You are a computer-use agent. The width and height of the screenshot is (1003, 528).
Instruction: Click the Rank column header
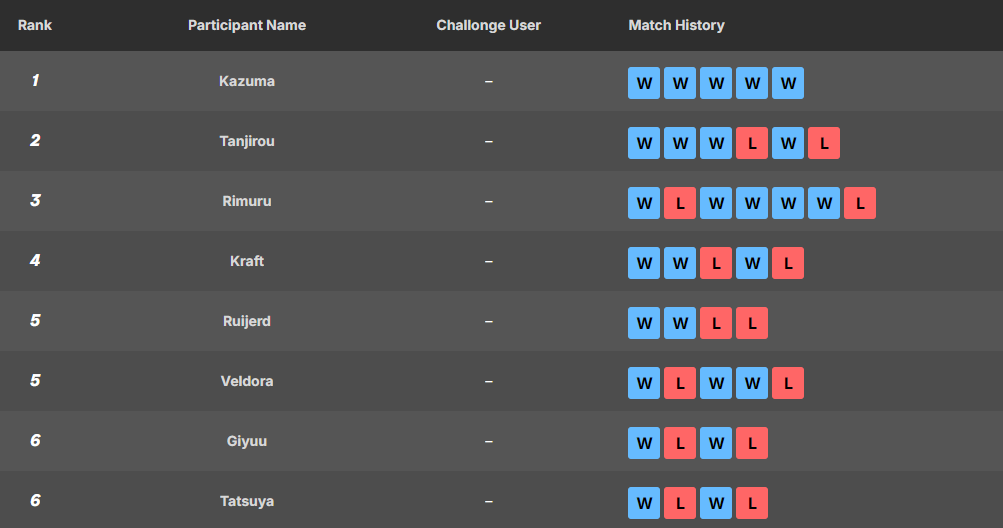tap(35, 25)
